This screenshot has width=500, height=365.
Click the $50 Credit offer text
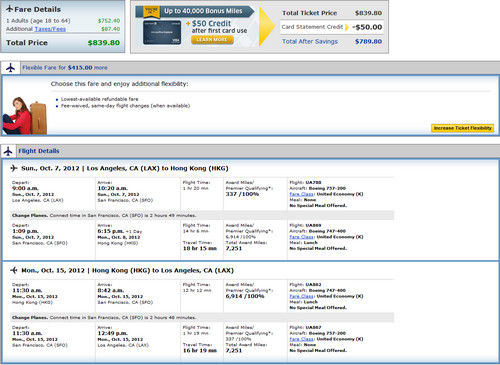[x=211, y=23]
